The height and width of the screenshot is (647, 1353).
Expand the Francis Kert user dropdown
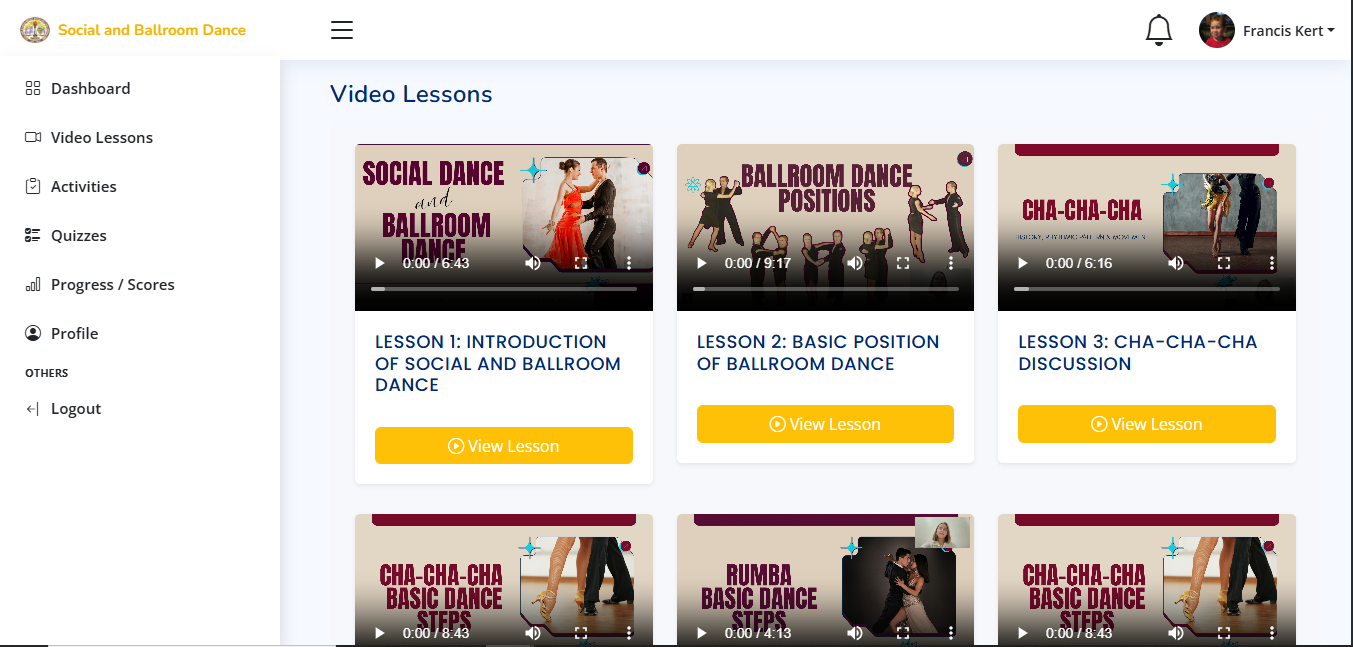pos(1288,31)
